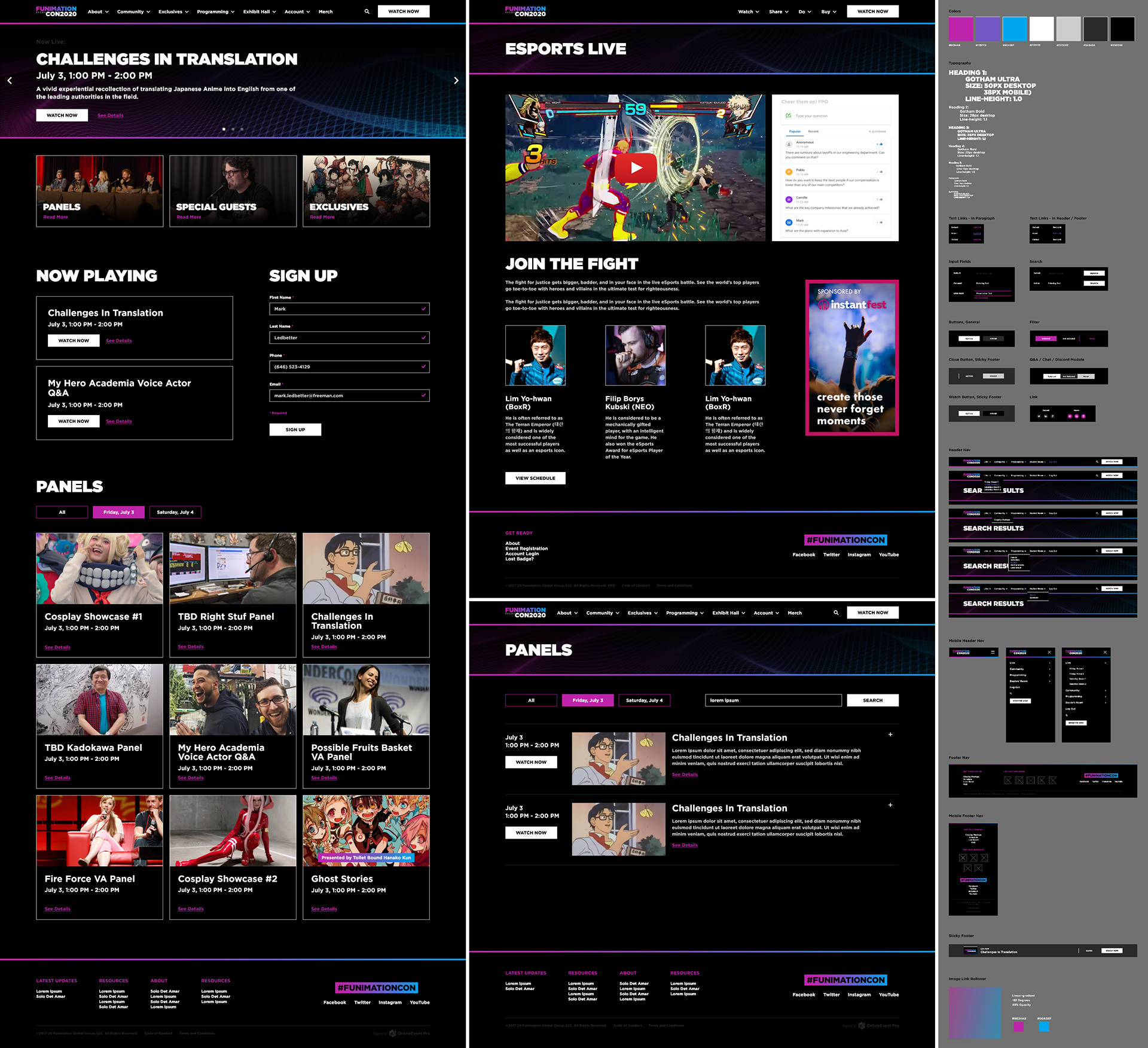Click the hero carousel next arrow
This screenshot has width=1148, height=1048.
(456, 81)
